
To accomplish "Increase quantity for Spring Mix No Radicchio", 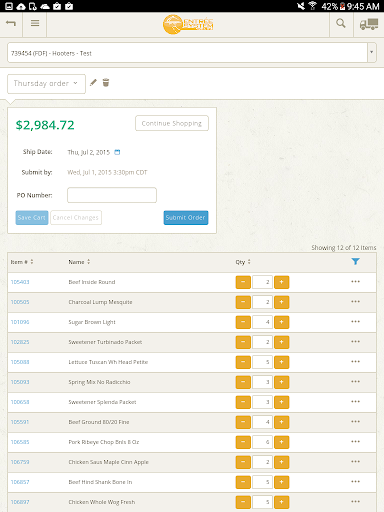I will tap(281, 382).
